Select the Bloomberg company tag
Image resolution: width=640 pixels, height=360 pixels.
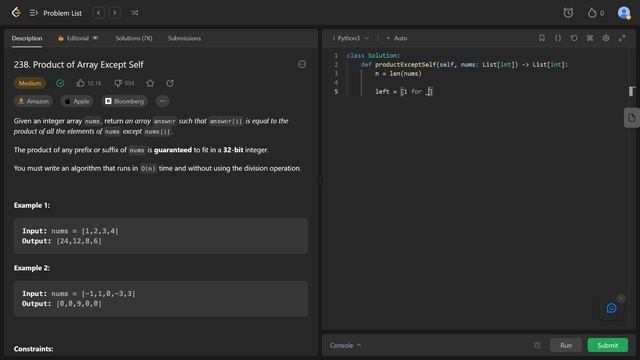[x=124, y=101]
